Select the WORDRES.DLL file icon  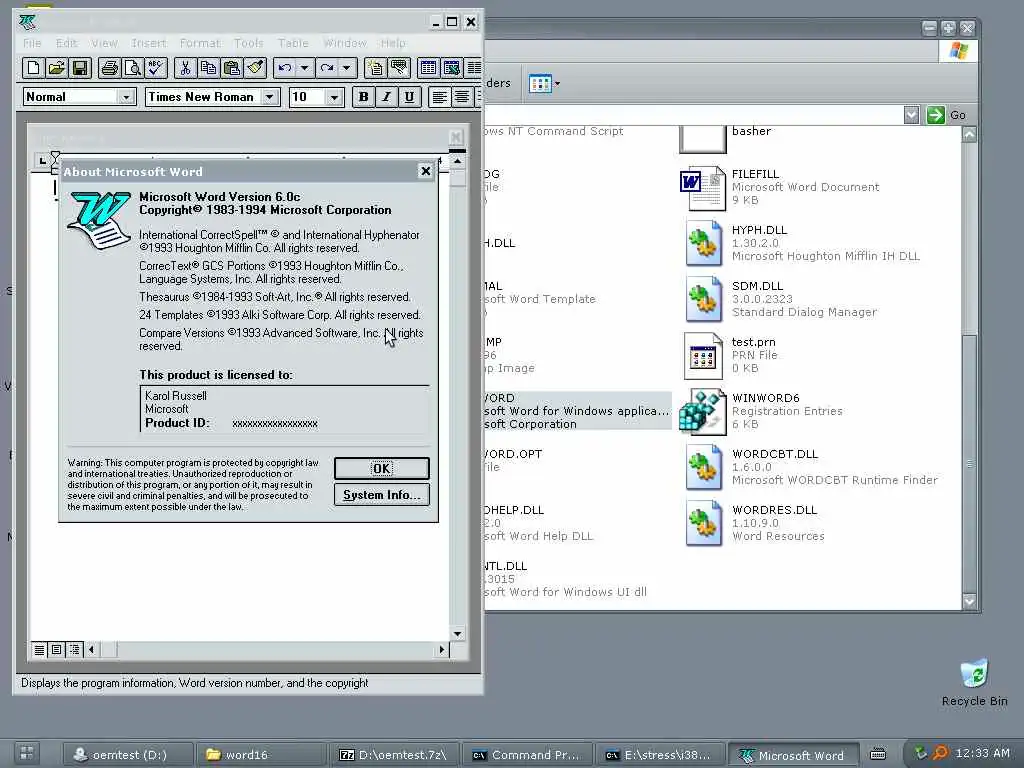703,524
